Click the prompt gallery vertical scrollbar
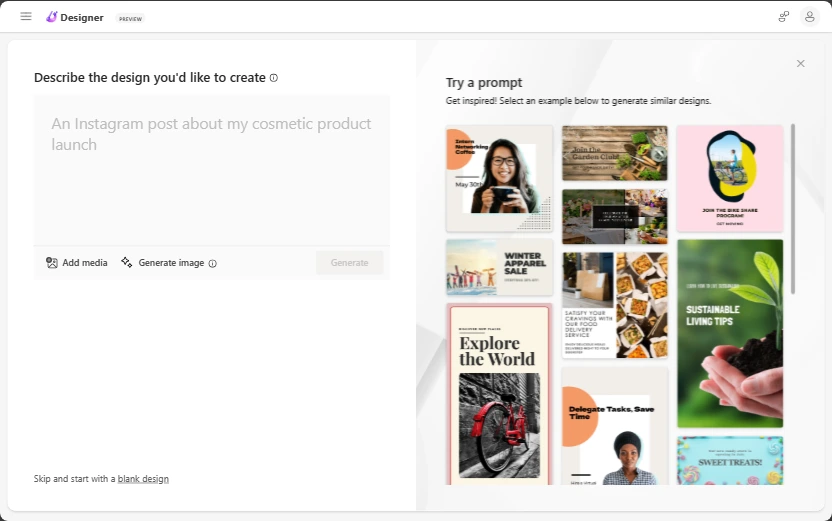832x521 pixels. (793, 209)
